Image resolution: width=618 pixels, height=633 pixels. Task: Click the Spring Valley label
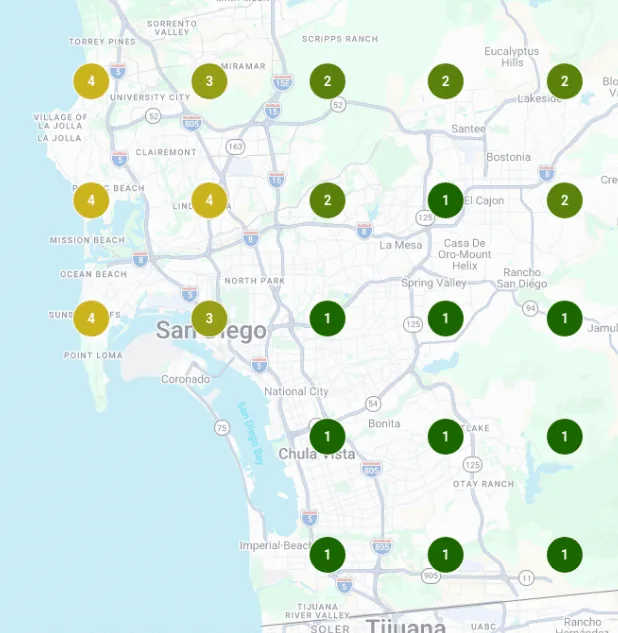(434, 283)
